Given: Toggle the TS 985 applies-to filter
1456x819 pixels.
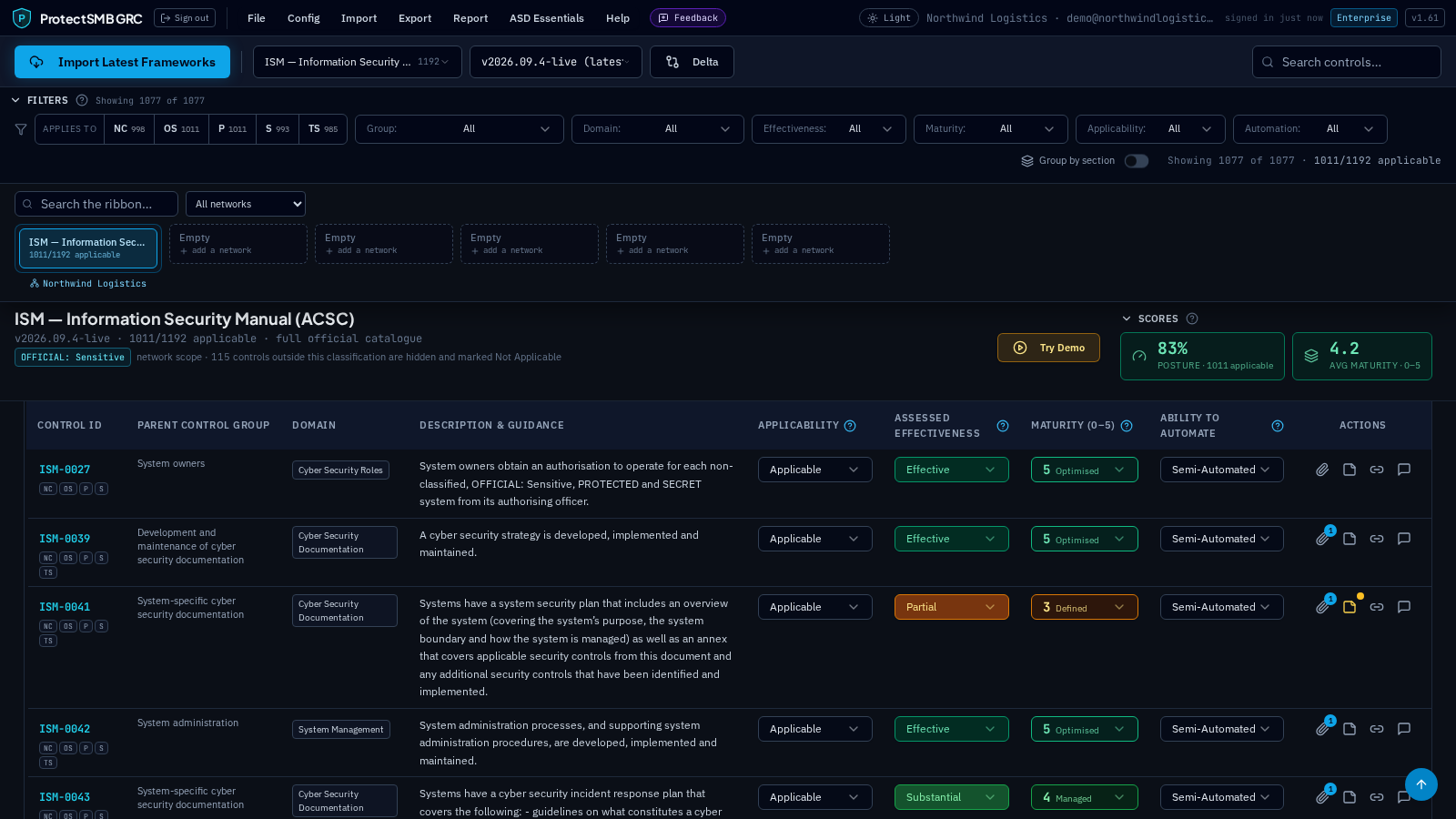Looking at the screenshot, I should coord(323,129).
